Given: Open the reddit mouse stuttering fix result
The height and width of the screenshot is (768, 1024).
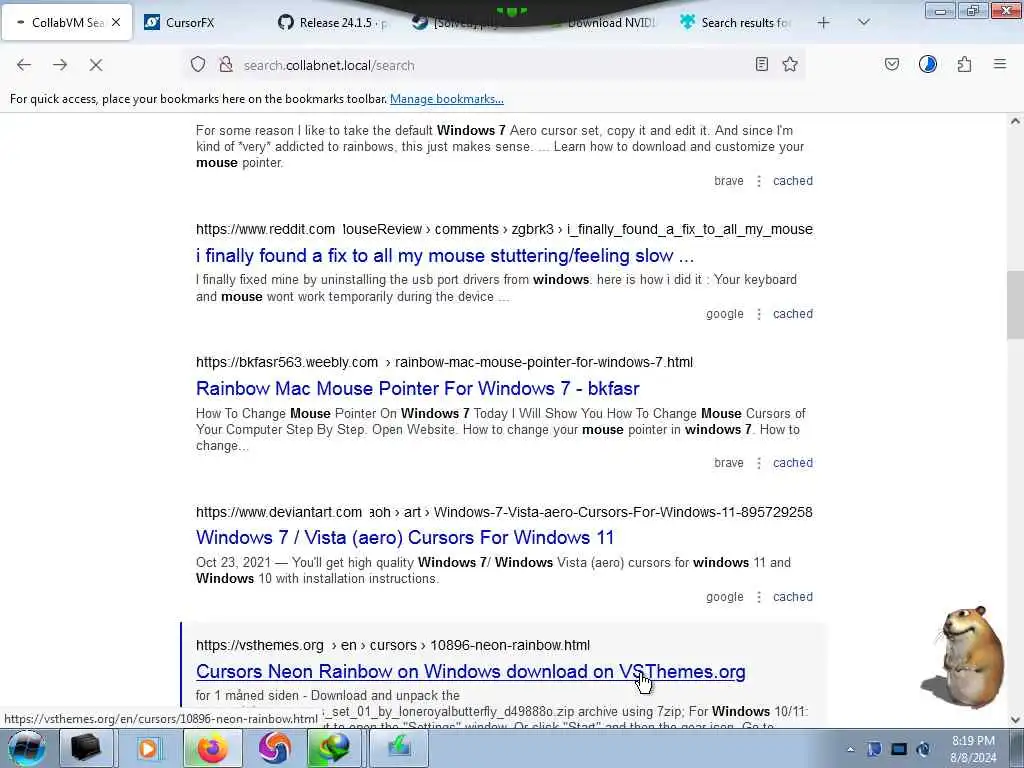Looking at the screenshot, I should click(x=445, y=255).
